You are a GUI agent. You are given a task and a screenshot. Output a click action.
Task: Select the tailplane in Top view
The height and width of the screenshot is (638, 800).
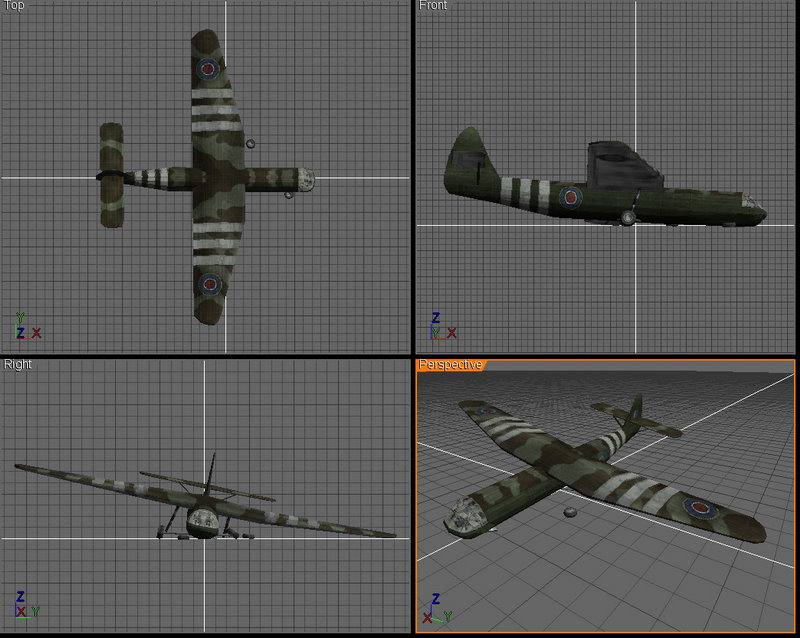click(x=111, y=175)
